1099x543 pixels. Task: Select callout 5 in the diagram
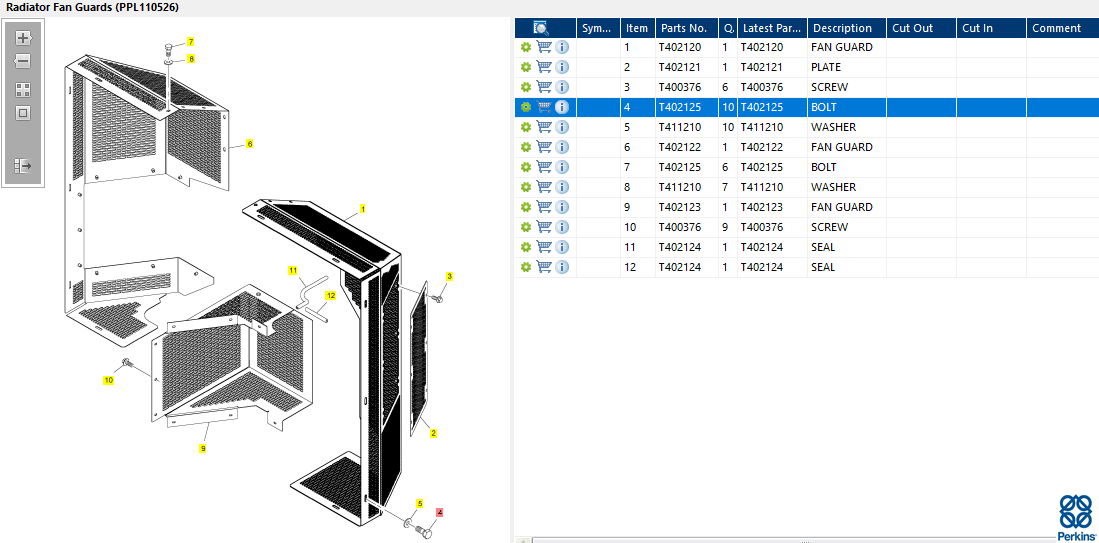click(420, 503)
